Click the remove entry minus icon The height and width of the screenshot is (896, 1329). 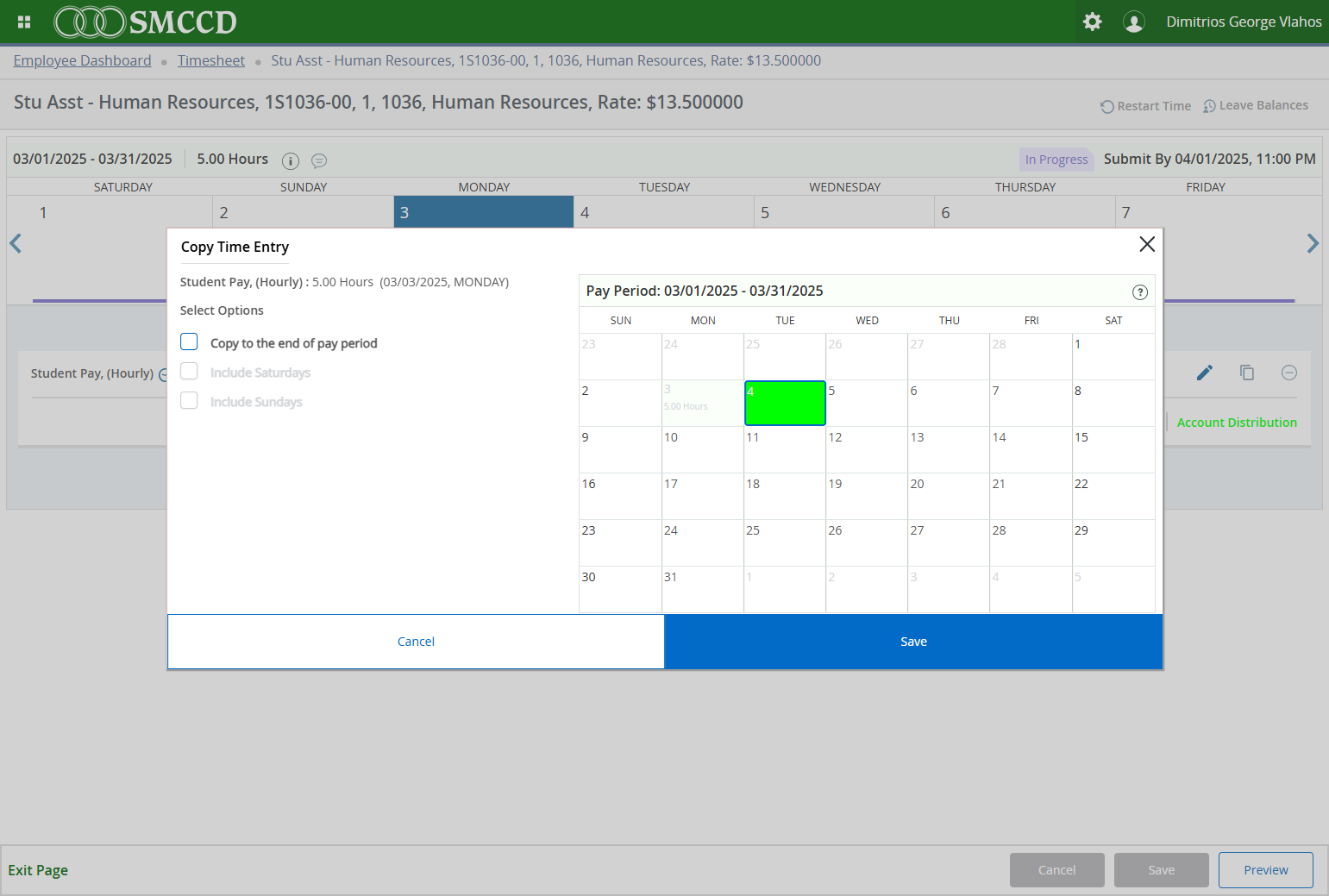tap(1289, 373)
